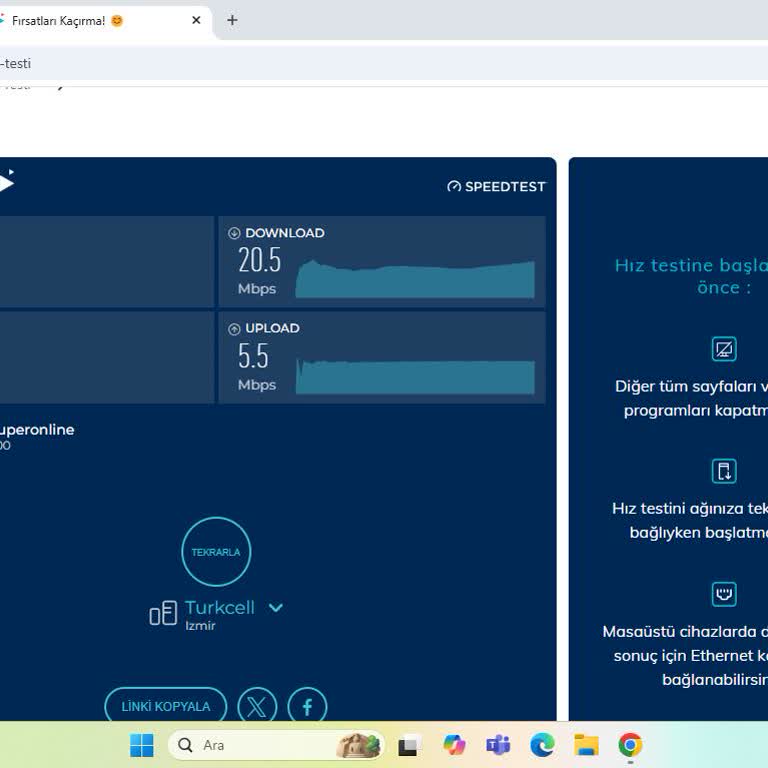Click the Speedtest logo
The height and width of the screenshot is (768, 768).
coord(496,186)
